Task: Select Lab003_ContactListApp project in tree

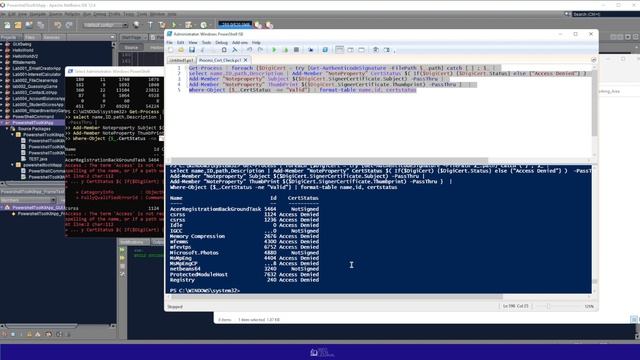Action: coord(35,92)
